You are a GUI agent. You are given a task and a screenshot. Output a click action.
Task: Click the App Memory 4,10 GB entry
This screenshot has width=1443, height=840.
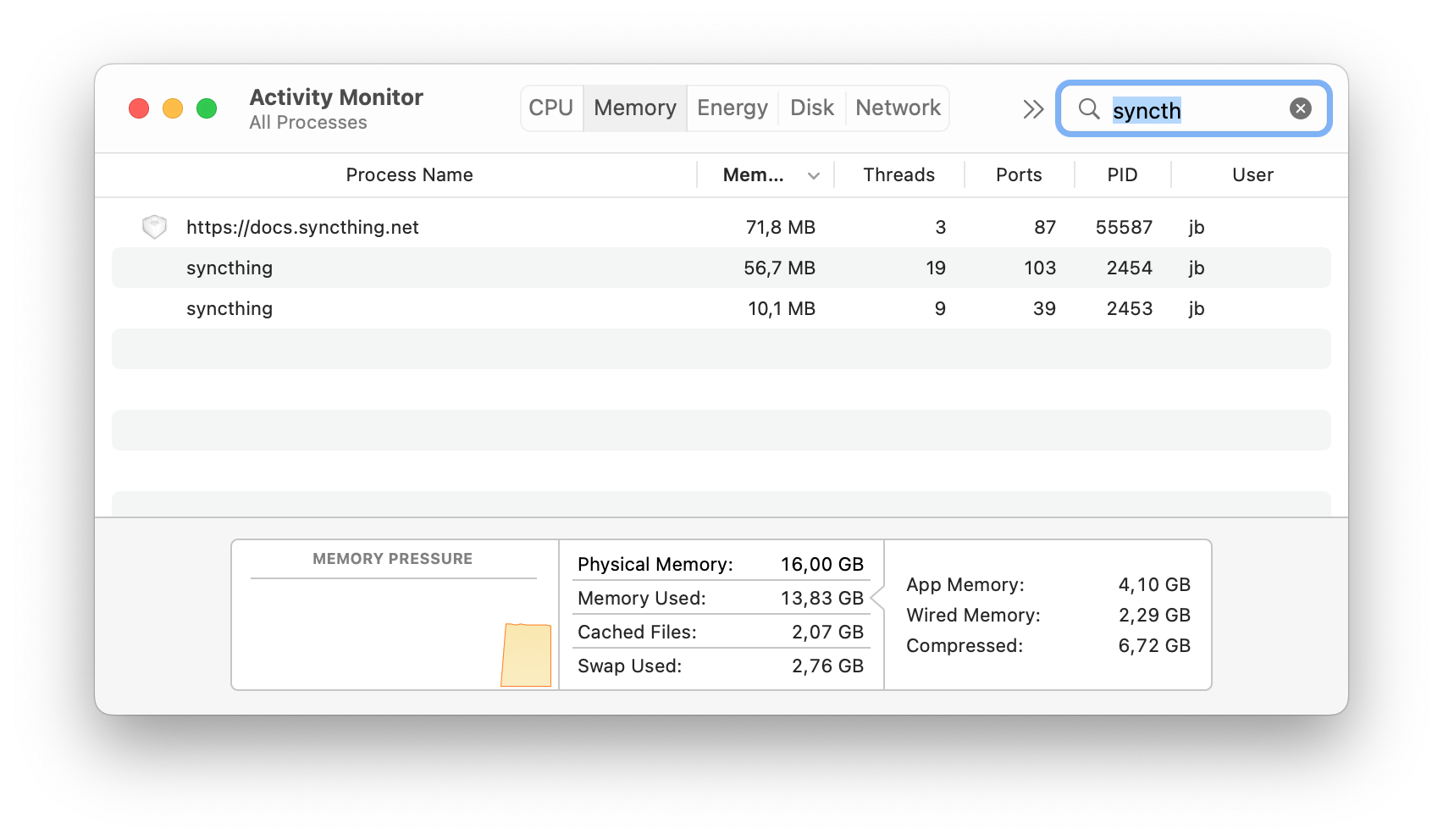pos(1048,584)
